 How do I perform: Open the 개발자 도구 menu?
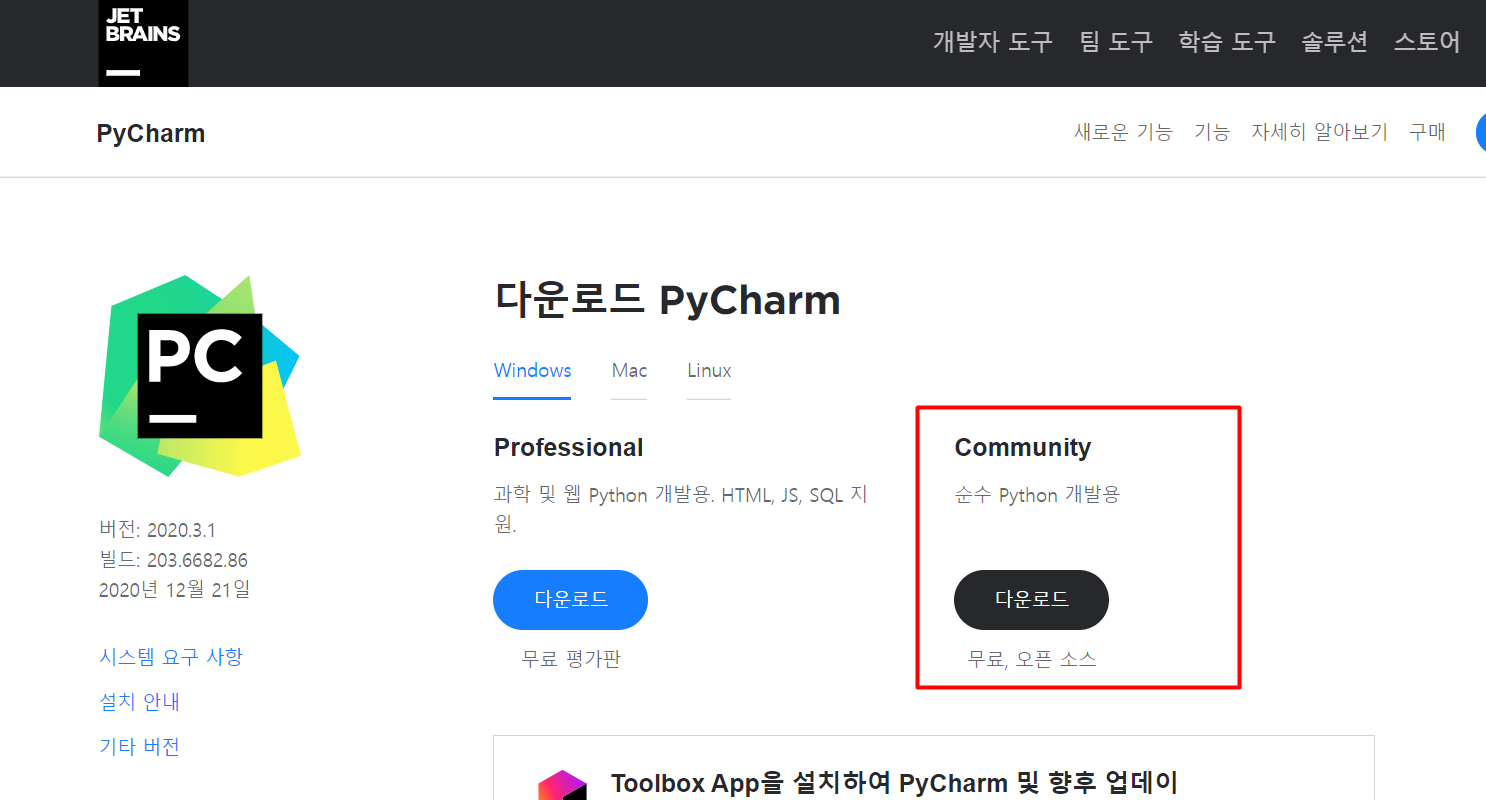[x=992, y=42]
